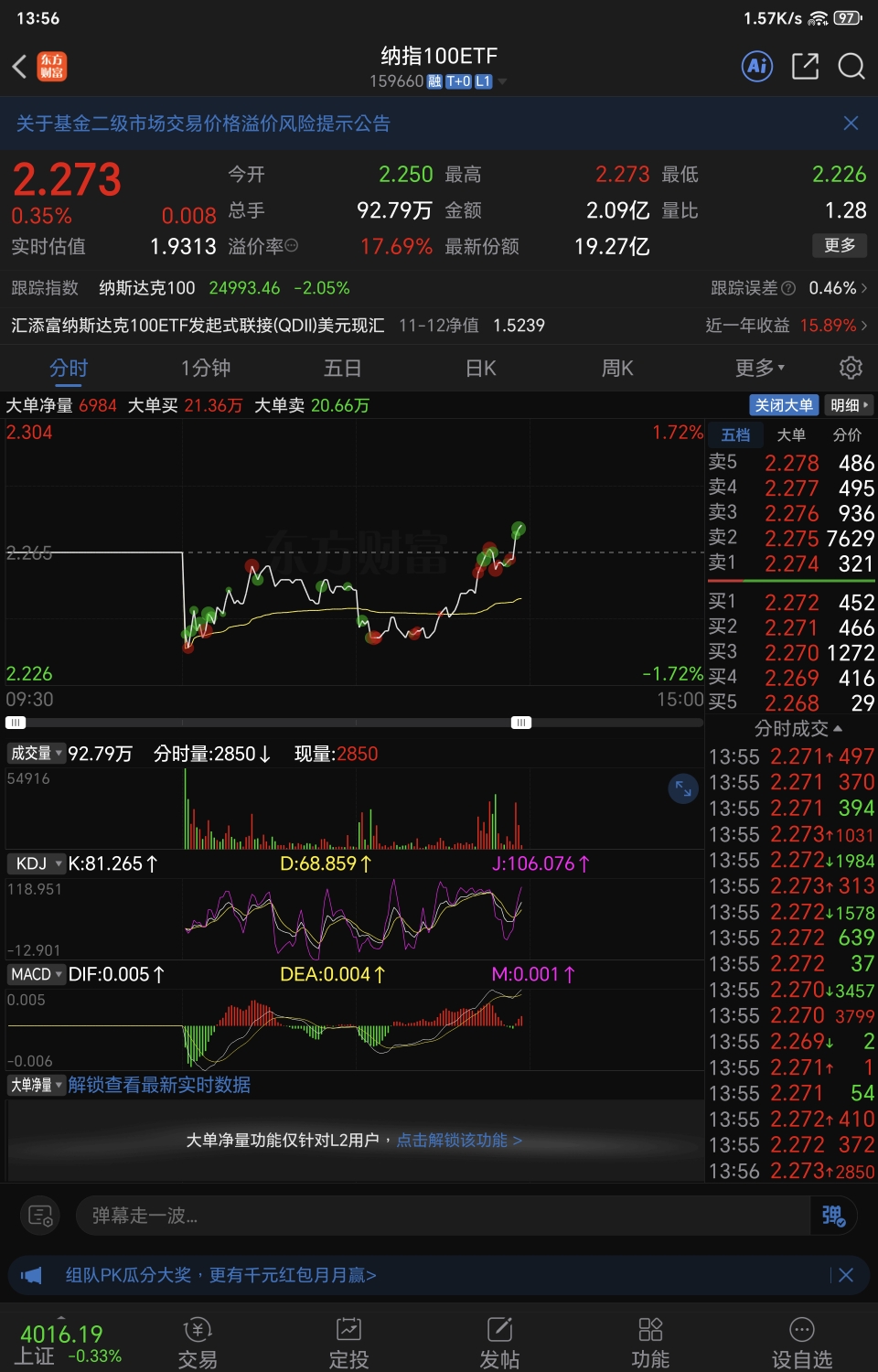Screen dimensions: 878x1372
Task: Tap the right timeline slider handle
Action: click(521, 723)
